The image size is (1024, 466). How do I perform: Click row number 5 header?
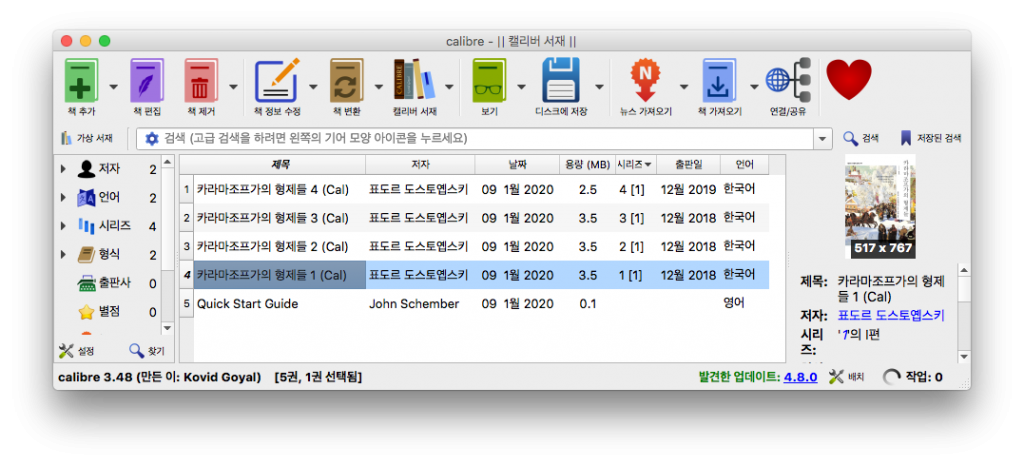[187, 303]
